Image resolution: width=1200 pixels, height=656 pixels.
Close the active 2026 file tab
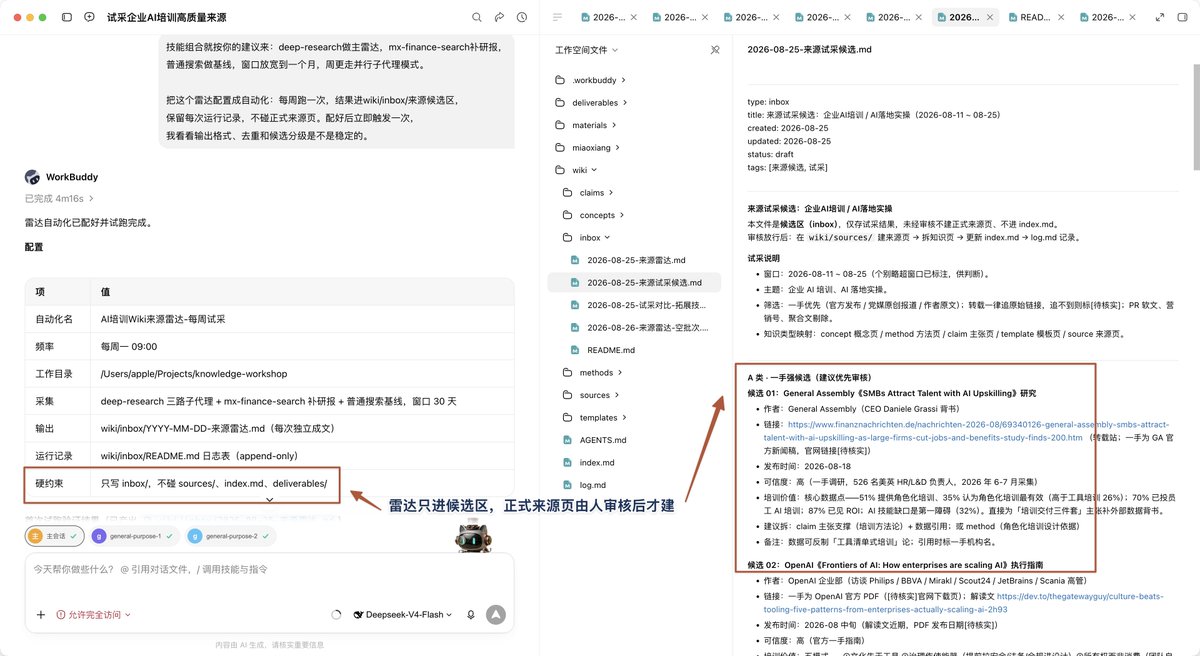tap(991, 17)
